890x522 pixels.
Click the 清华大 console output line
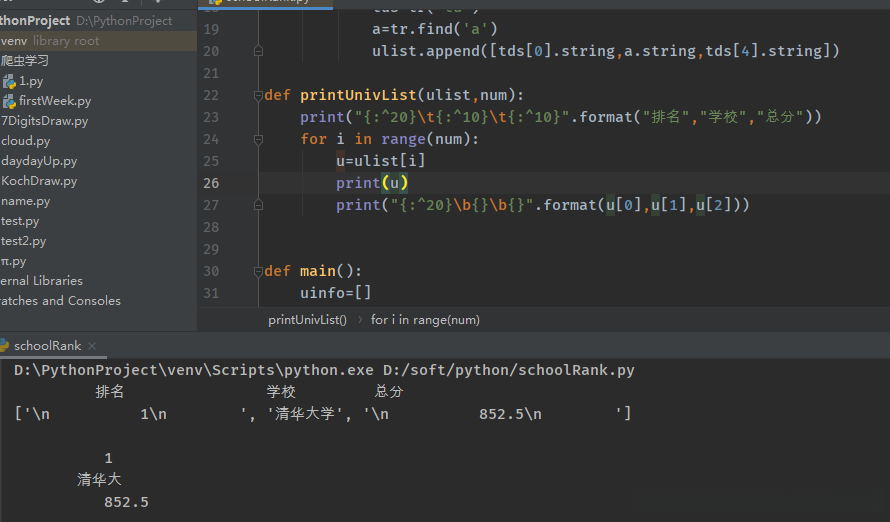point(99,480)
